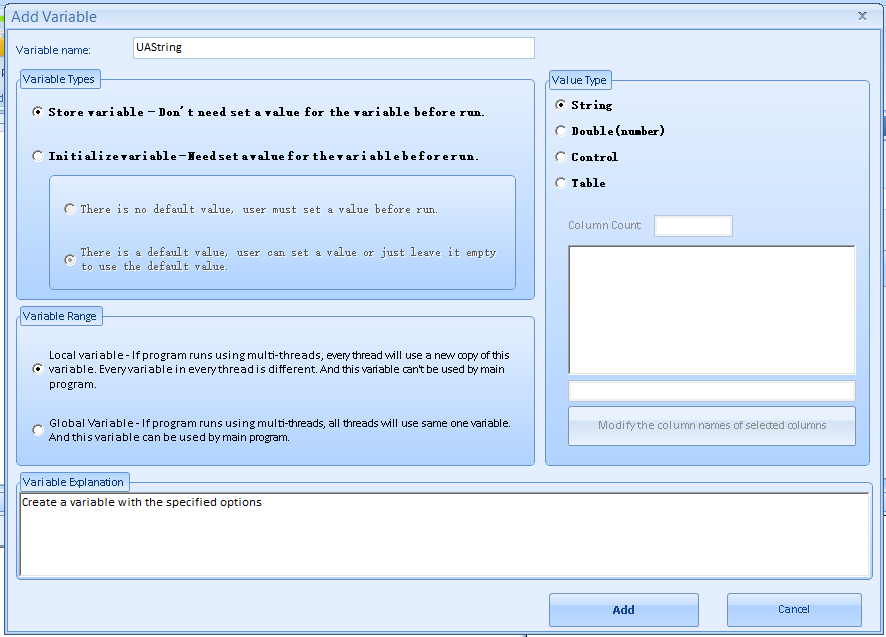The image size is (886, 637).
Task: Select the Initialize variable radio option
Action: (x=39, y=156)
